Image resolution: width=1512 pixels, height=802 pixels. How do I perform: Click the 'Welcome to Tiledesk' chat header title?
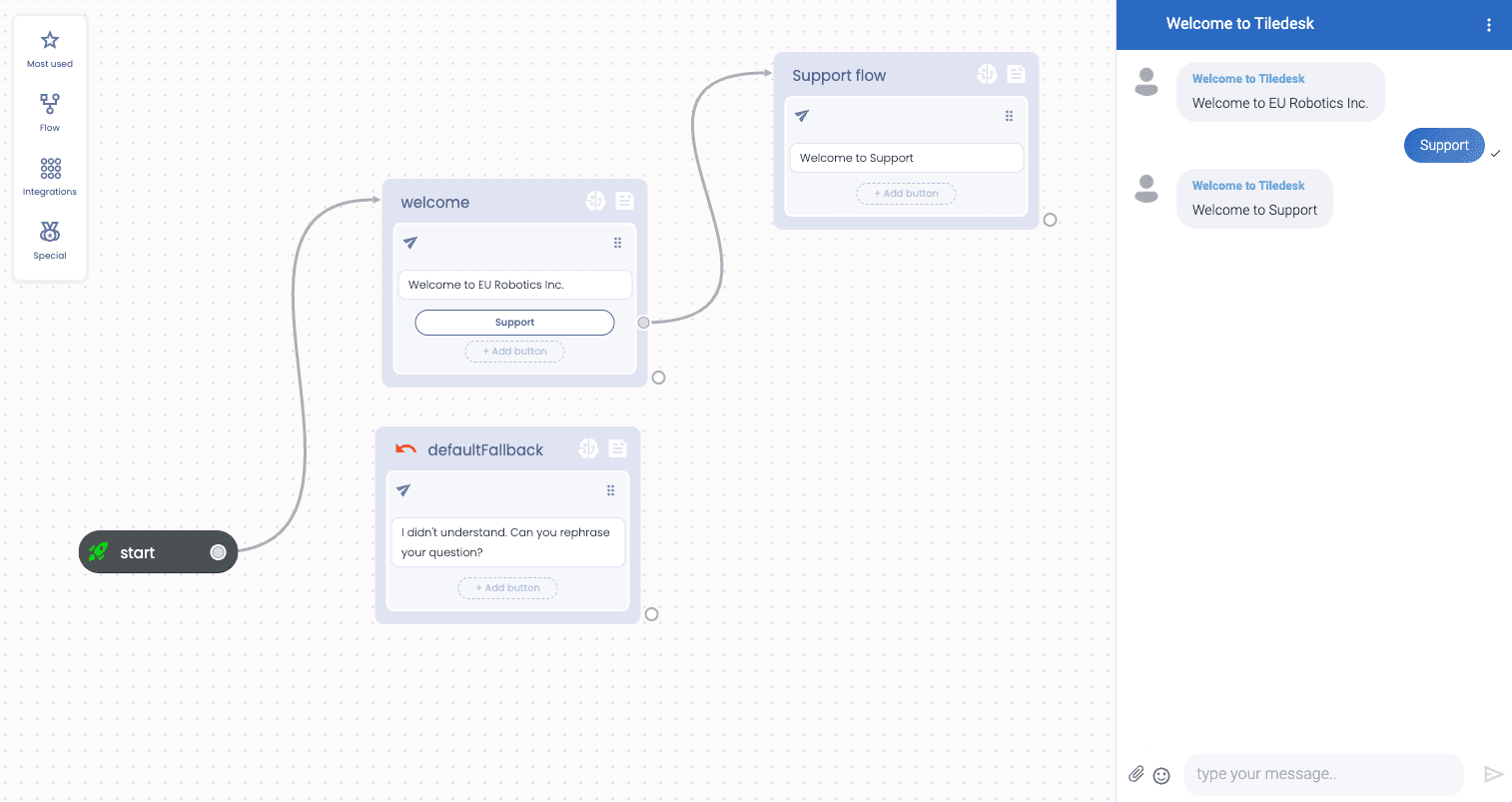(x=1240, y=24)
